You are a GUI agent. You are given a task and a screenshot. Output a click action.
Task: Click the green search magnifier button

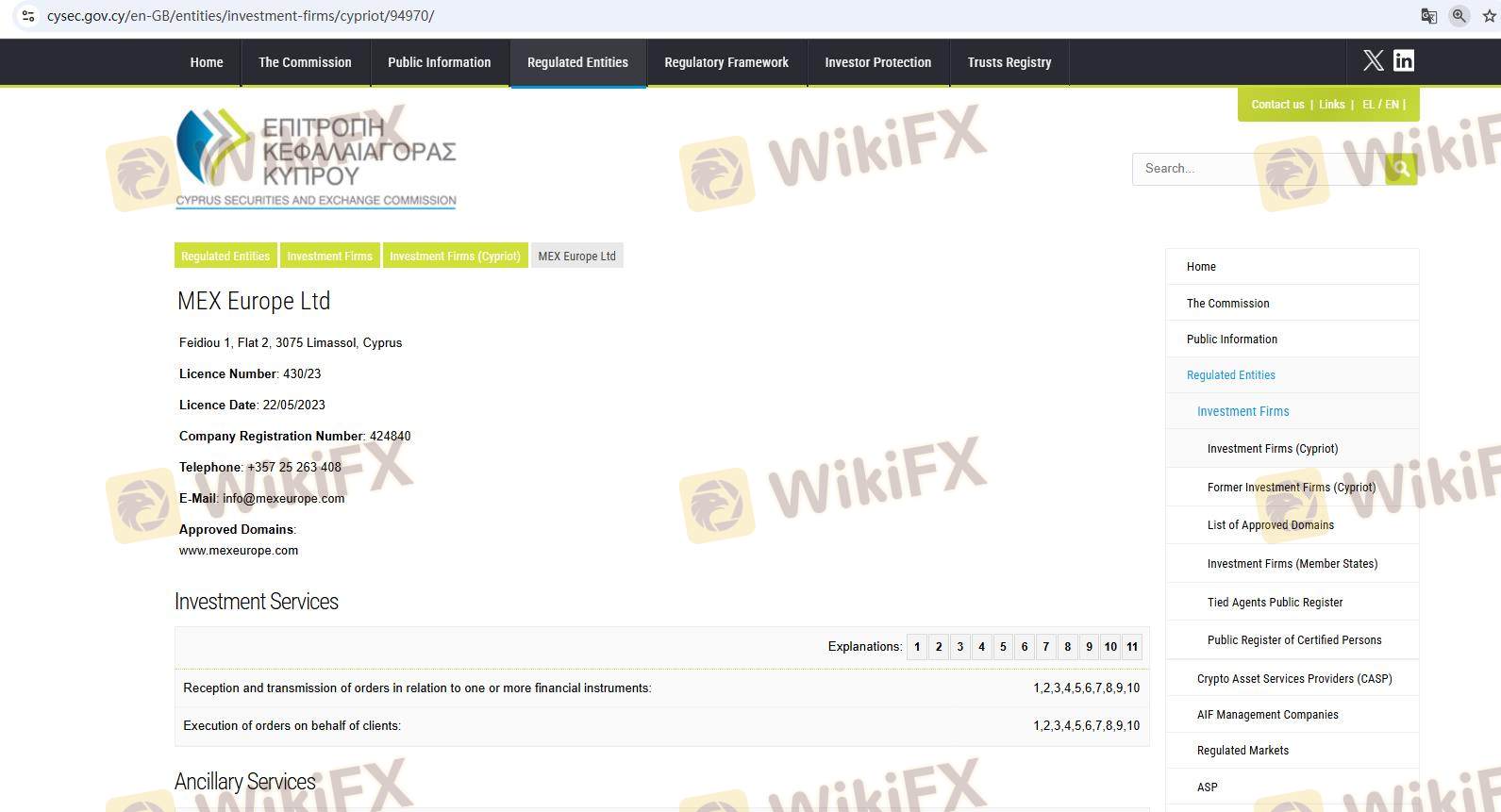click(1401, 169)
